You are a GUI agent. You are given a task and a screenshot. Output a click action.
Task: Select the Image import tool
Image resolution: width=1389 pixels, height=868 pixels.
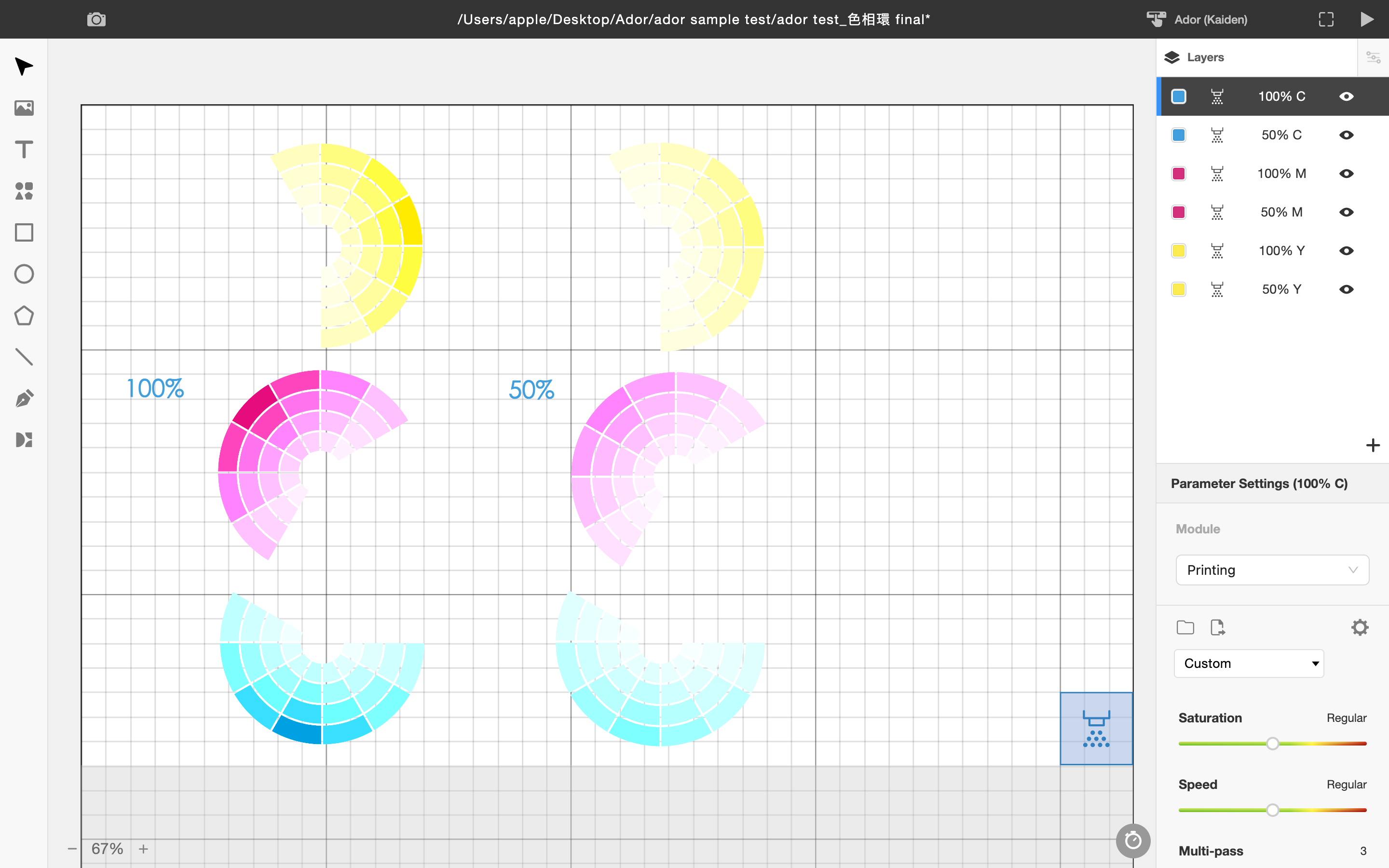[24, 108]
